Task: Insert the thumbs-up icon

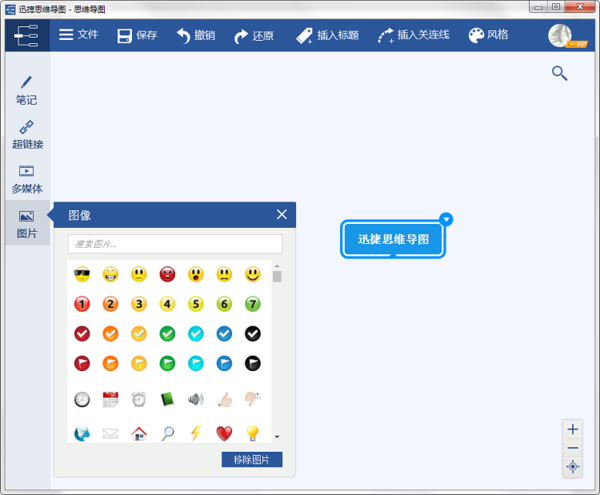Action: click(x=224, y=399)
